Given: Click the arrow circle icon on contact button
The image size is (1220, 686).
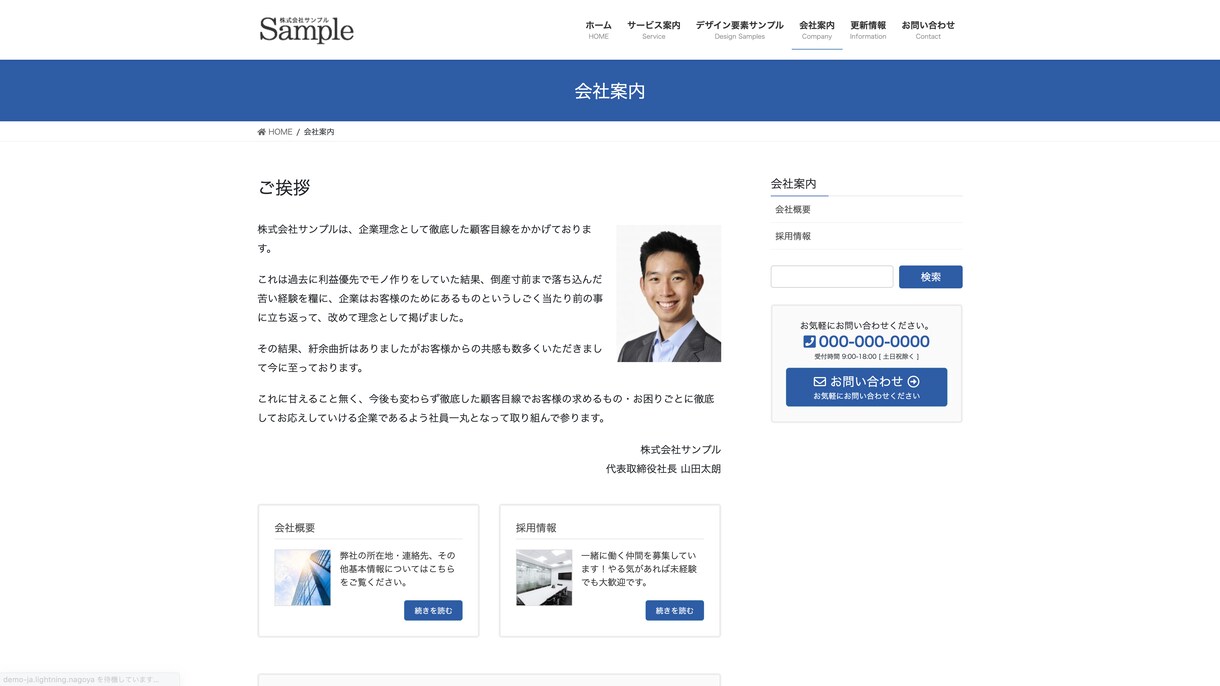Looking at the screenshot, I should (x=913, y=381).
